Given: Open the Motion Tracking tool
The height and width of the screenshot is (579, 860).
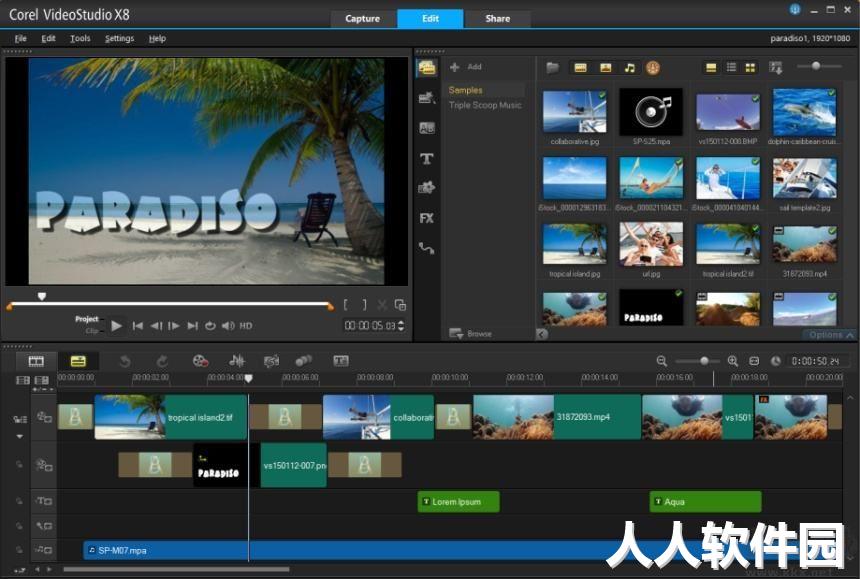Looking at the screenshot, I should [303, 361].
